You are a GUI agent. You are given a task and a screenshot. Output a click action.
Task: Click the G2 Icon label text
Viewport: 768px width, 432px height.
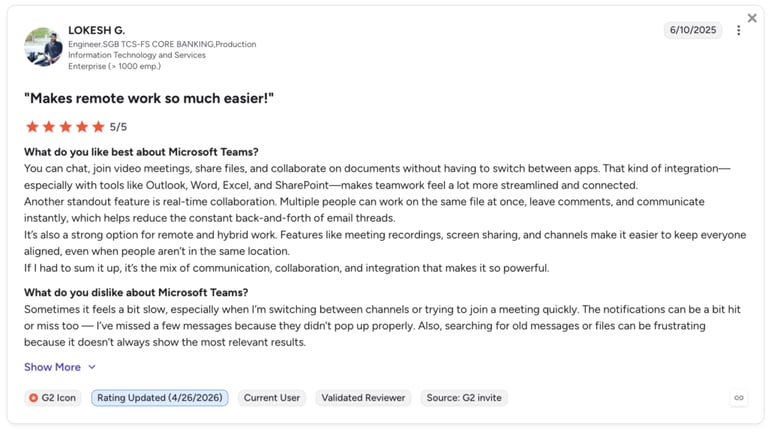[58, 398]
